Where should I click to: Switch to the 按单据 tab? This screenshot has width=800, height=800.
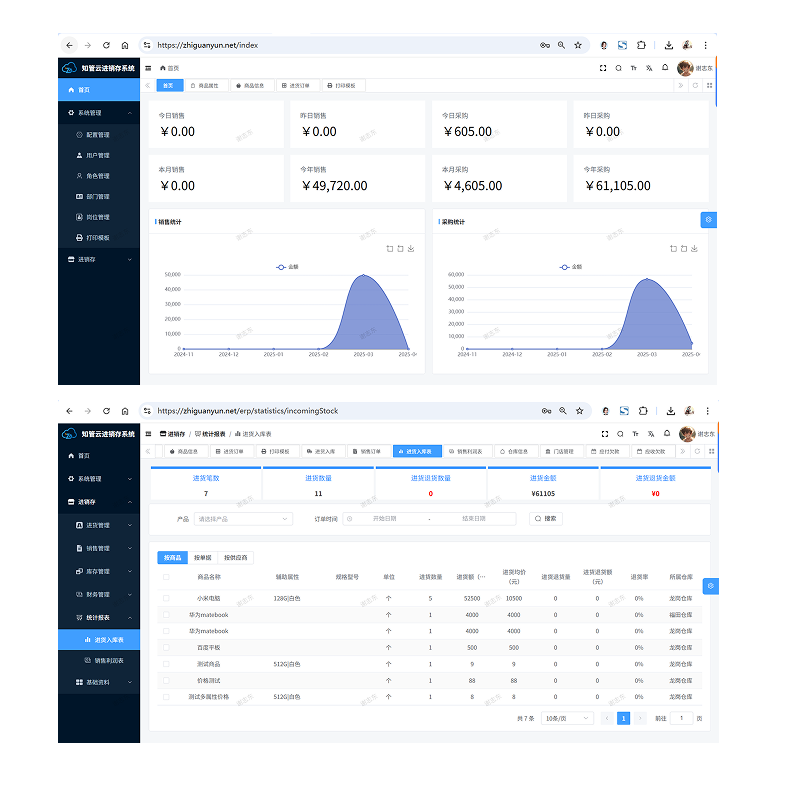pyautogui.click(x=203, y=558)
